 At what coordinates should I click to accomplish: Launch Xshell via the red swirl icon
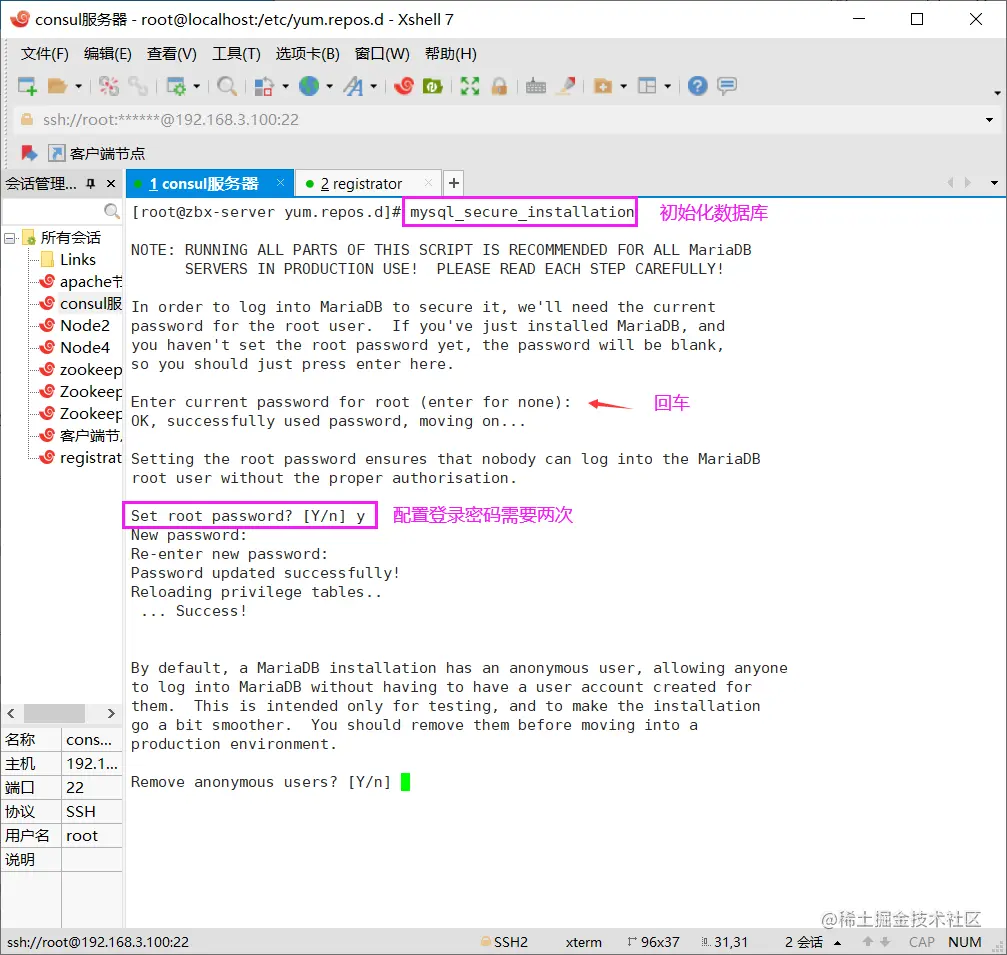(403, 85)
